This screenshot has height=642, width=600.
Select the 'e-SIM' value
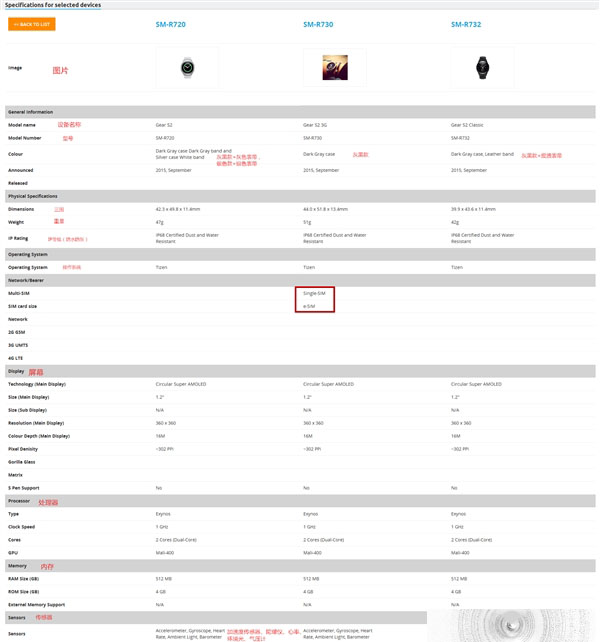[309, 306]
